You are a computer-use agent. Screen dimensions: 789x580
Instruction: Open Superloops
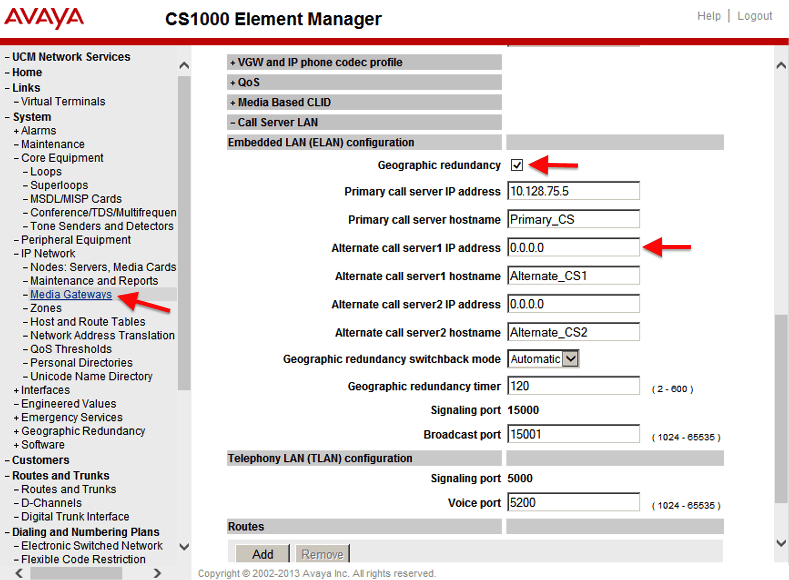tap(59, 185)
